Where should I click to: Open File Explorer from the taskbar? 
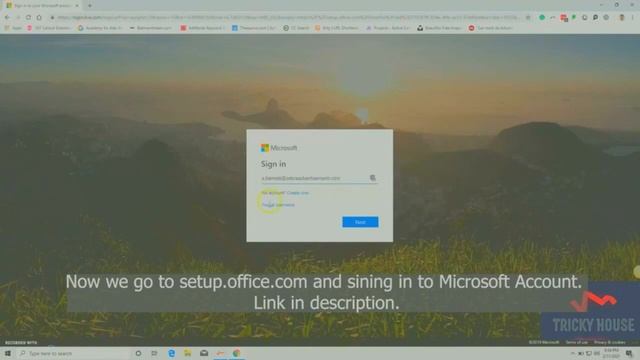pos(187,353)
